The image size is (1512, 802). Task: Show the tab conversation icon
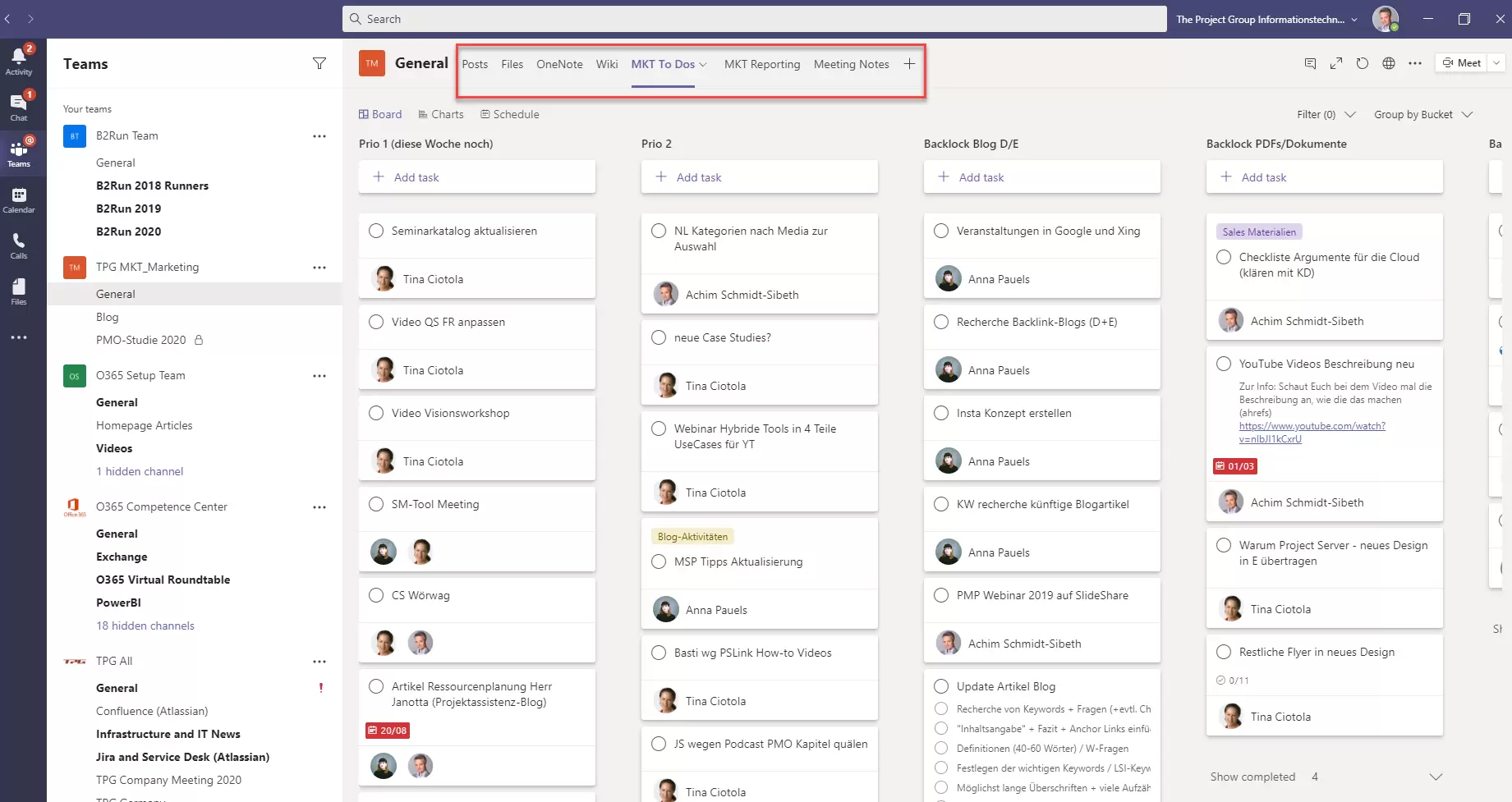(1310, 63)
